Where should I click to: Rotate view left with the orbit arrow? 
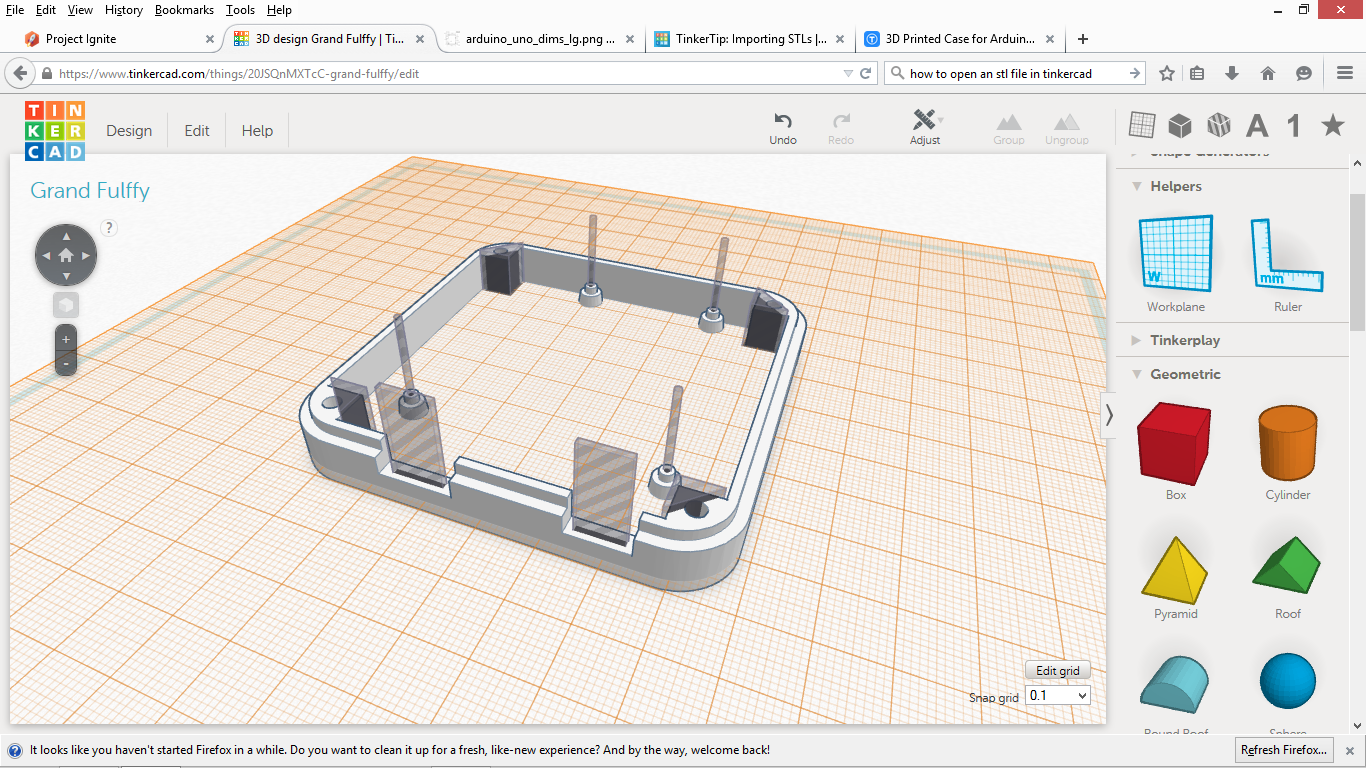pos(45,256)
